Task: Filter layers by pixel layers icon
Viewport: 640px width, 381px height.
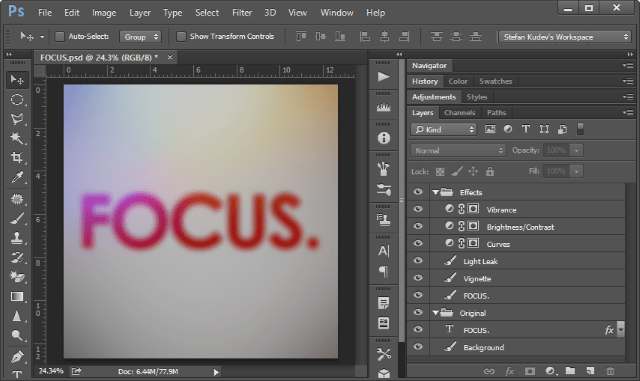Action: [490, 129]
